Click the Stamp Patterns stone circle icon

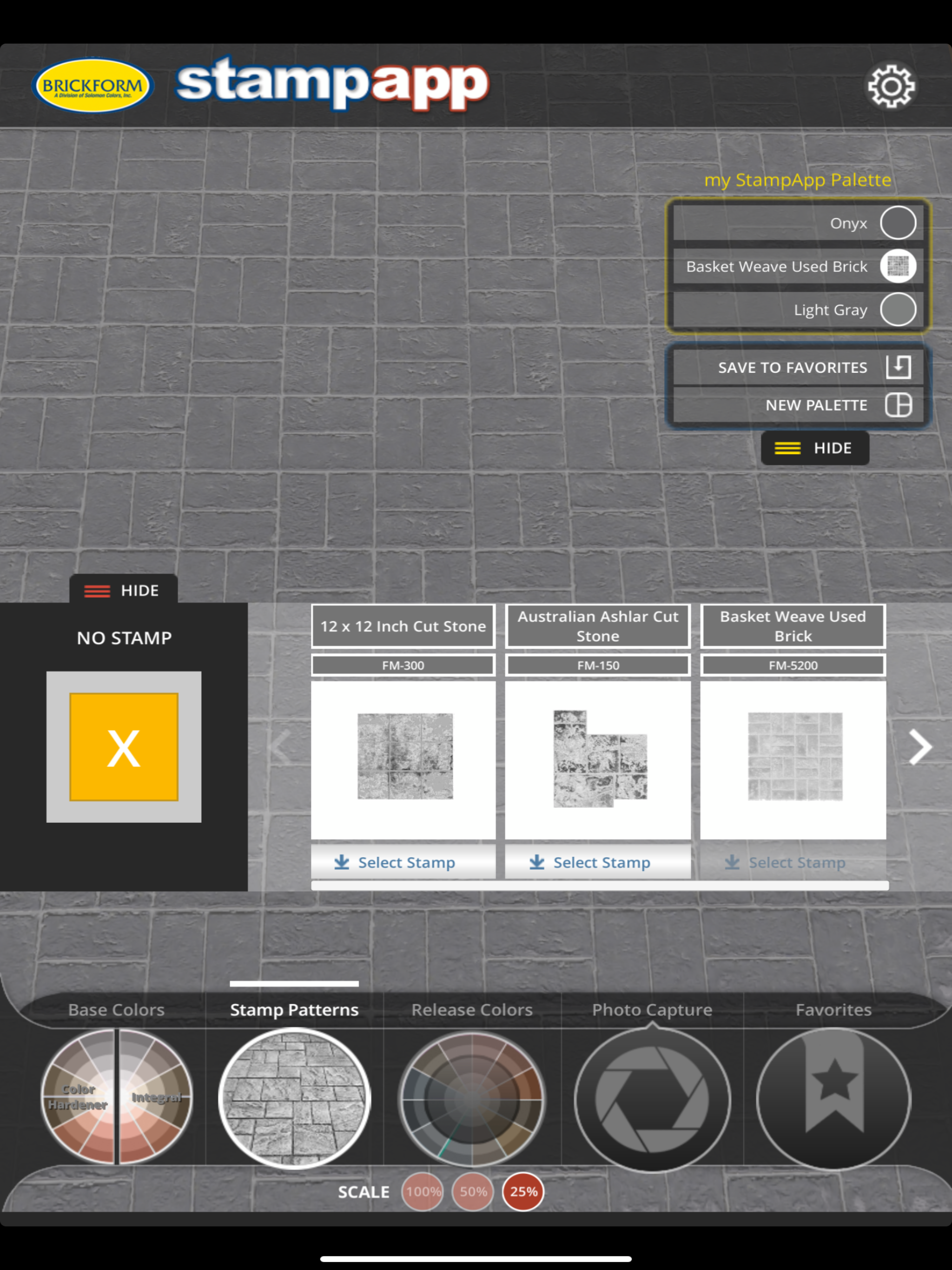(x=295, y=1098)
